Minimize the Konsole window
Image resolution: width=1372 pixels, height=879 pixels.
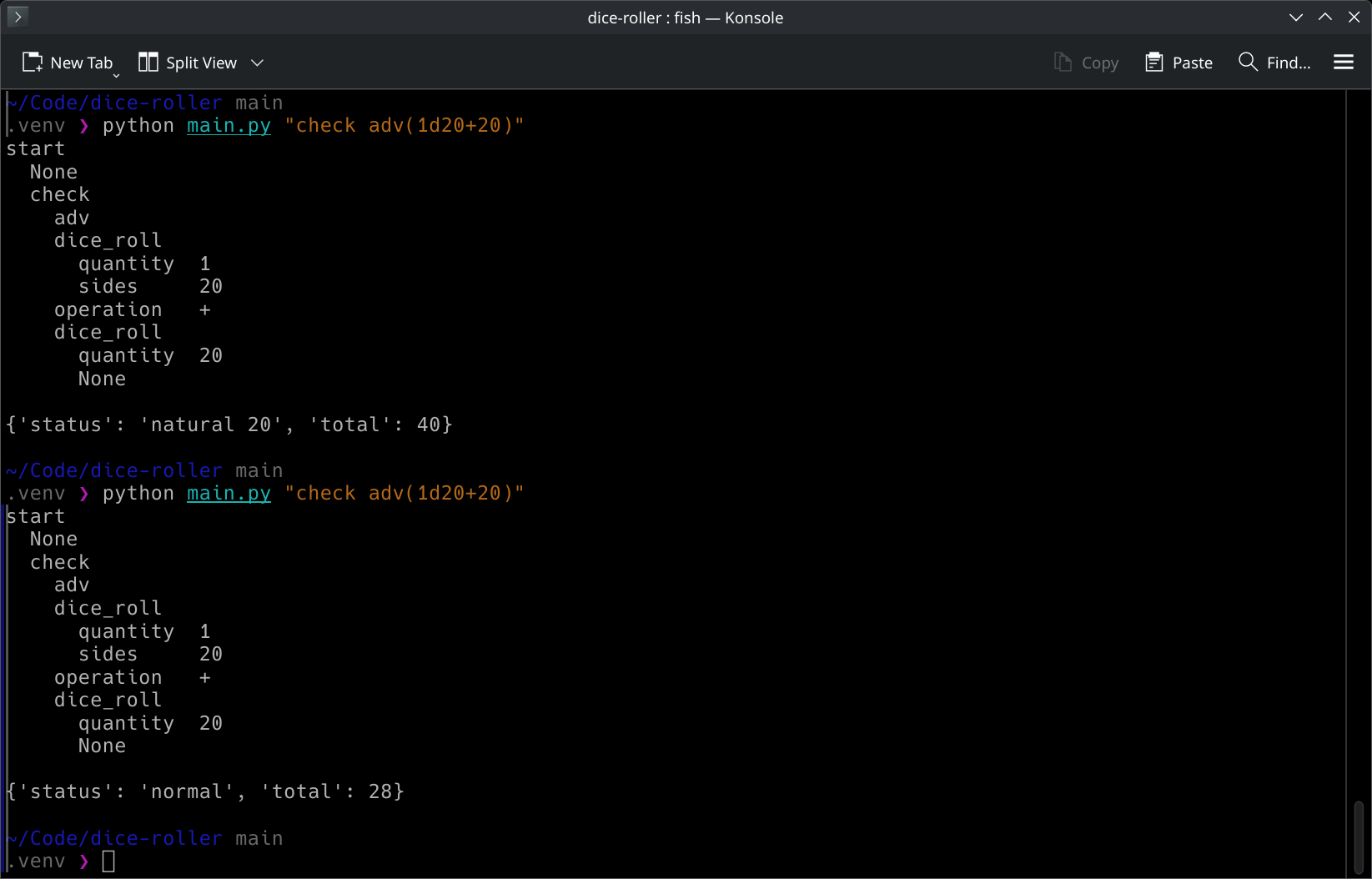[x=1295, y=18]
